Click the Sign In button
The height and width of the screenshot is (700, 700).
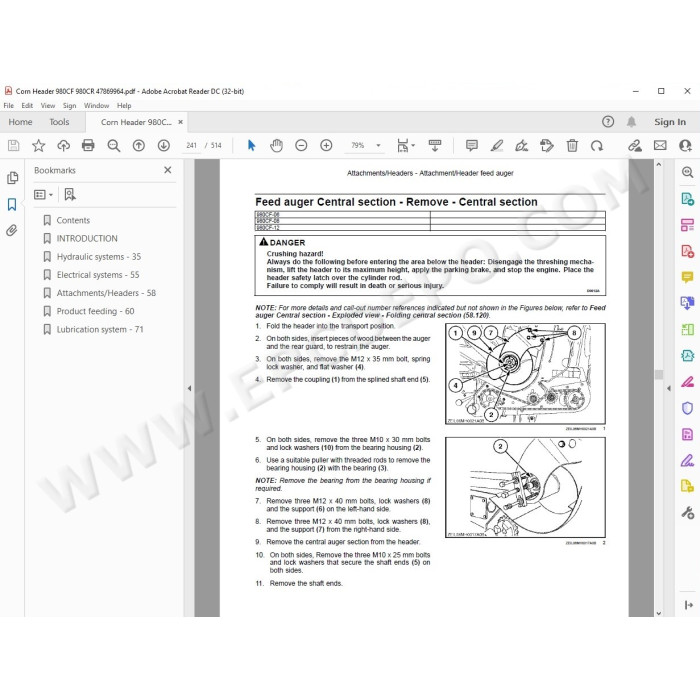click(x=670, y=122)
